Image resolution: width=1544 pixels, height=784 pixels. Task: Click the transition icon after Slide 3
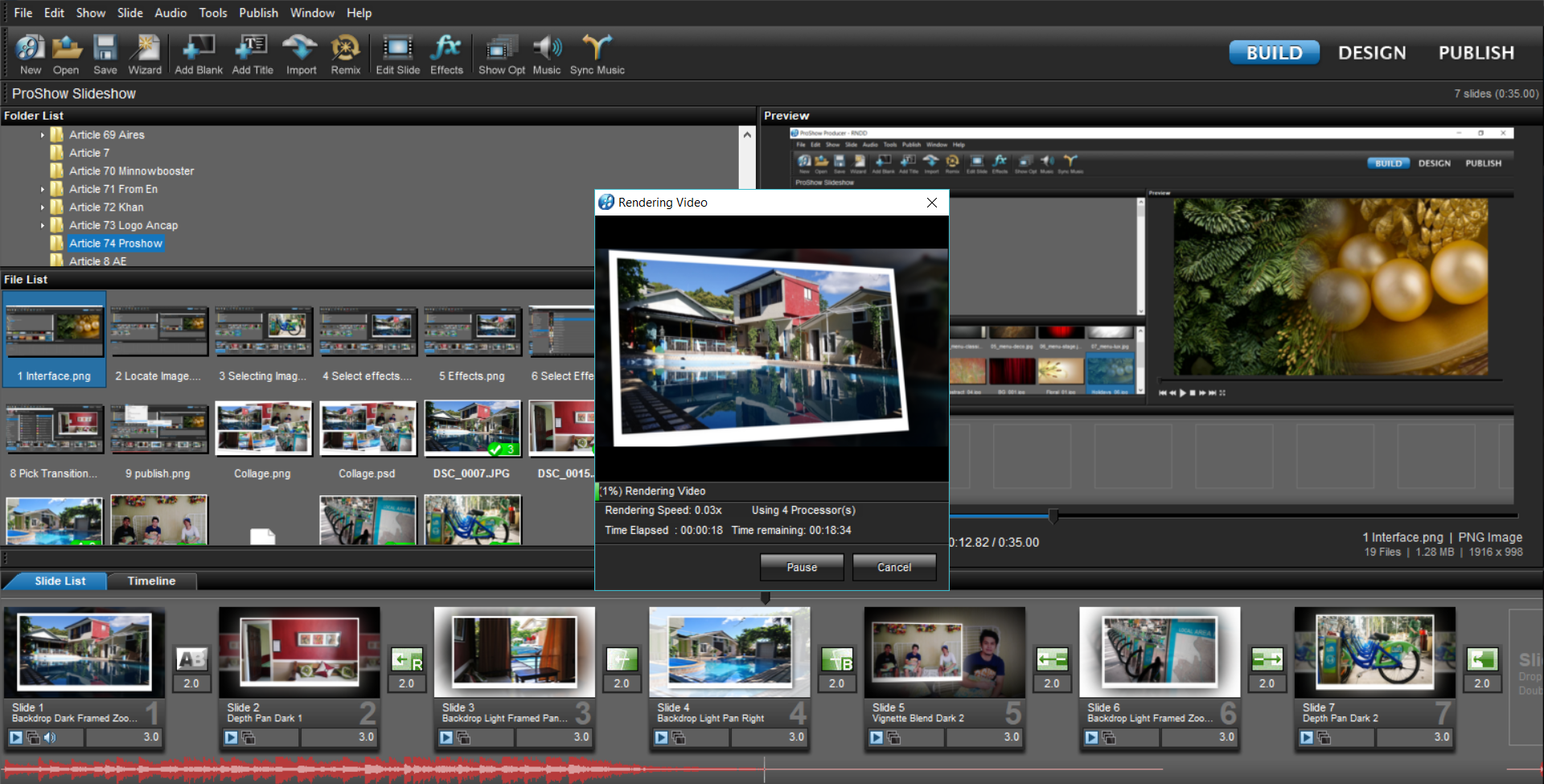[x=622, y=659]
